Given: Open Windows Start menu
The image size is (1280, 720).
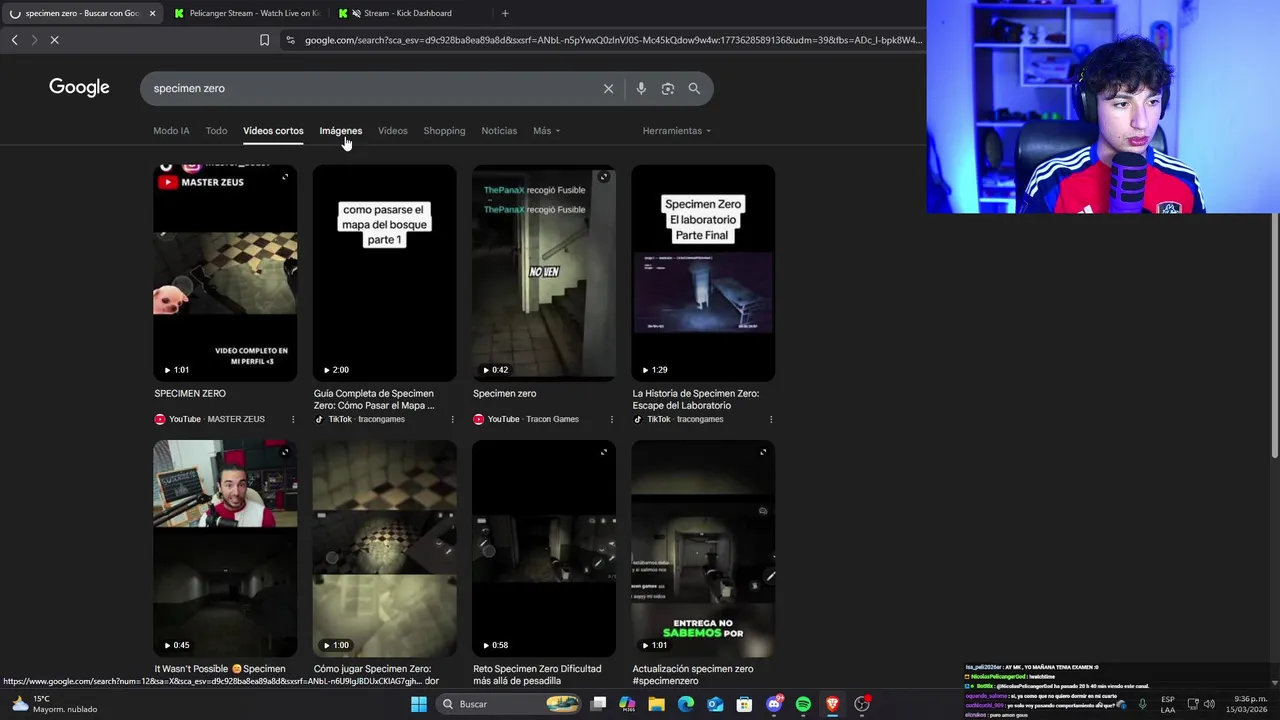Looking at the screenshot, I should 419,704.
